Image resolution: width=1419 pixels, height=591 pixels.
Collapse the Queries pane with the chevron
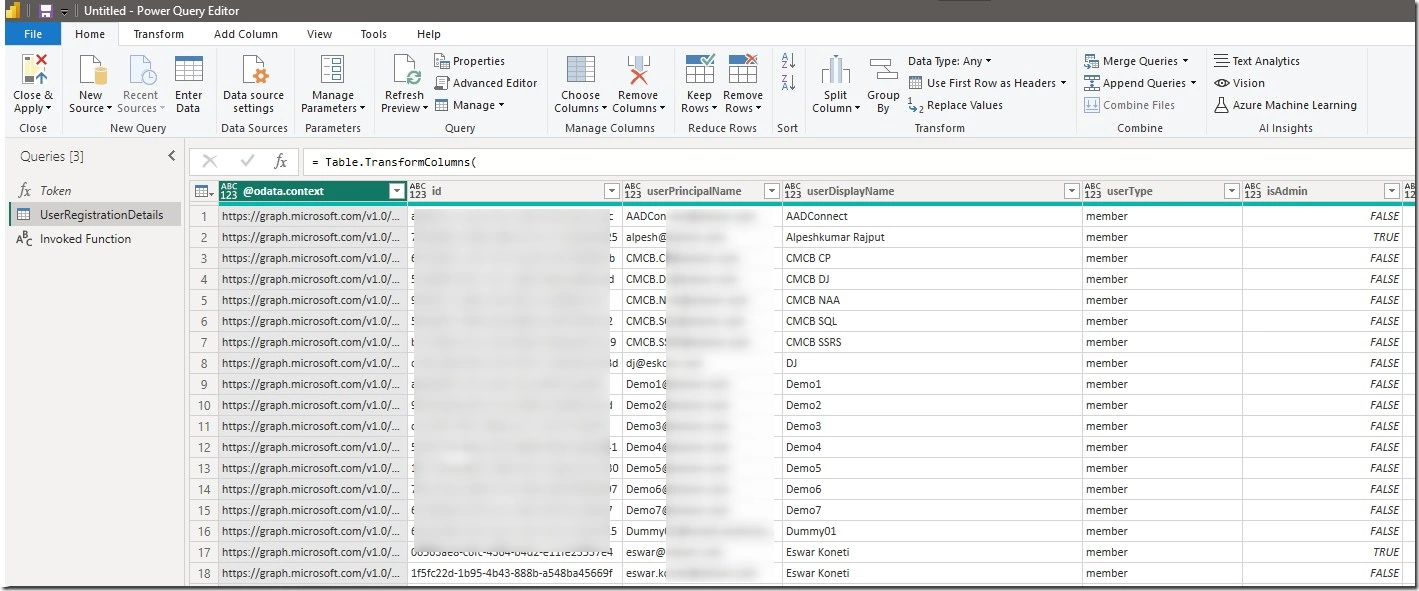point(171,156)
